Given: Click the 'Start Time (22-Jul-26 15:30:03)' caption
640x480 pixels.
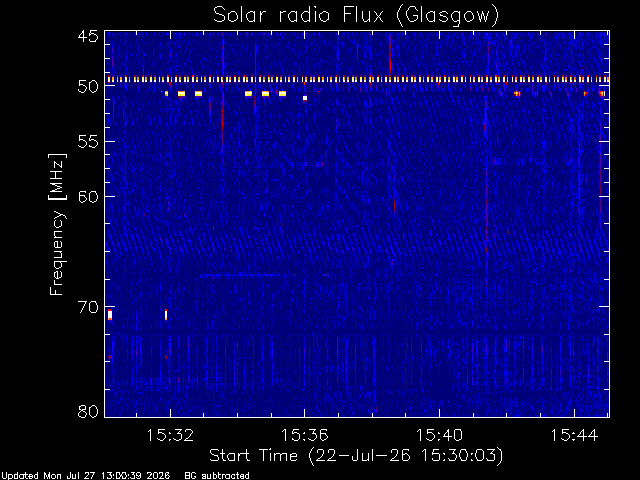Looking at the screenshot, I should (x=356, y=456).
